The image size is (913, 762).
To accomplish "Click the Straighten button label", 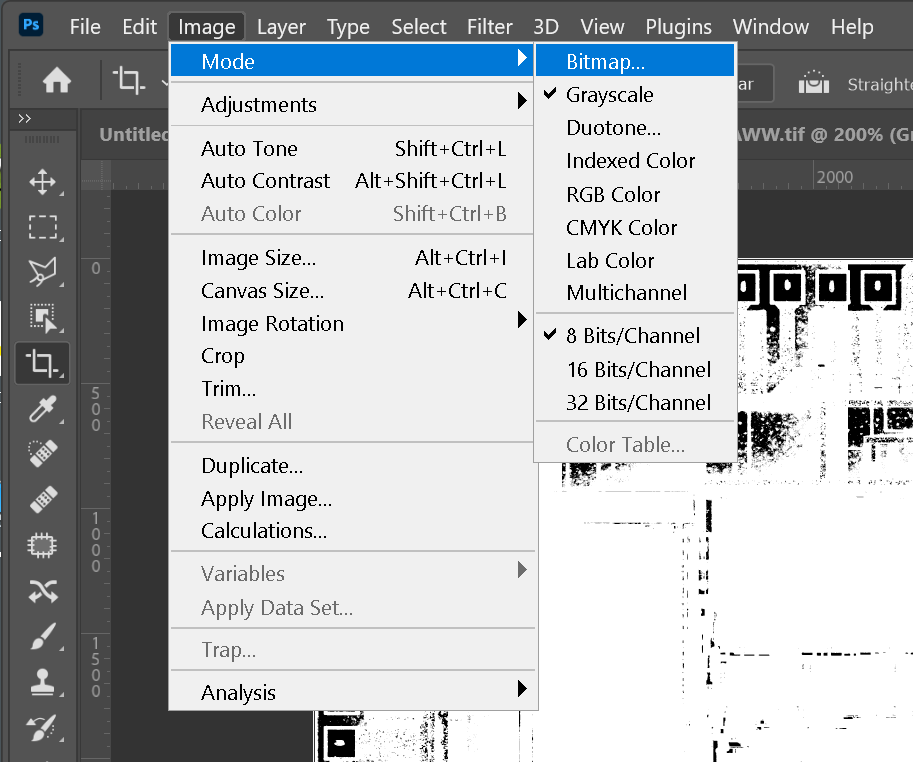I will [880, 84].
